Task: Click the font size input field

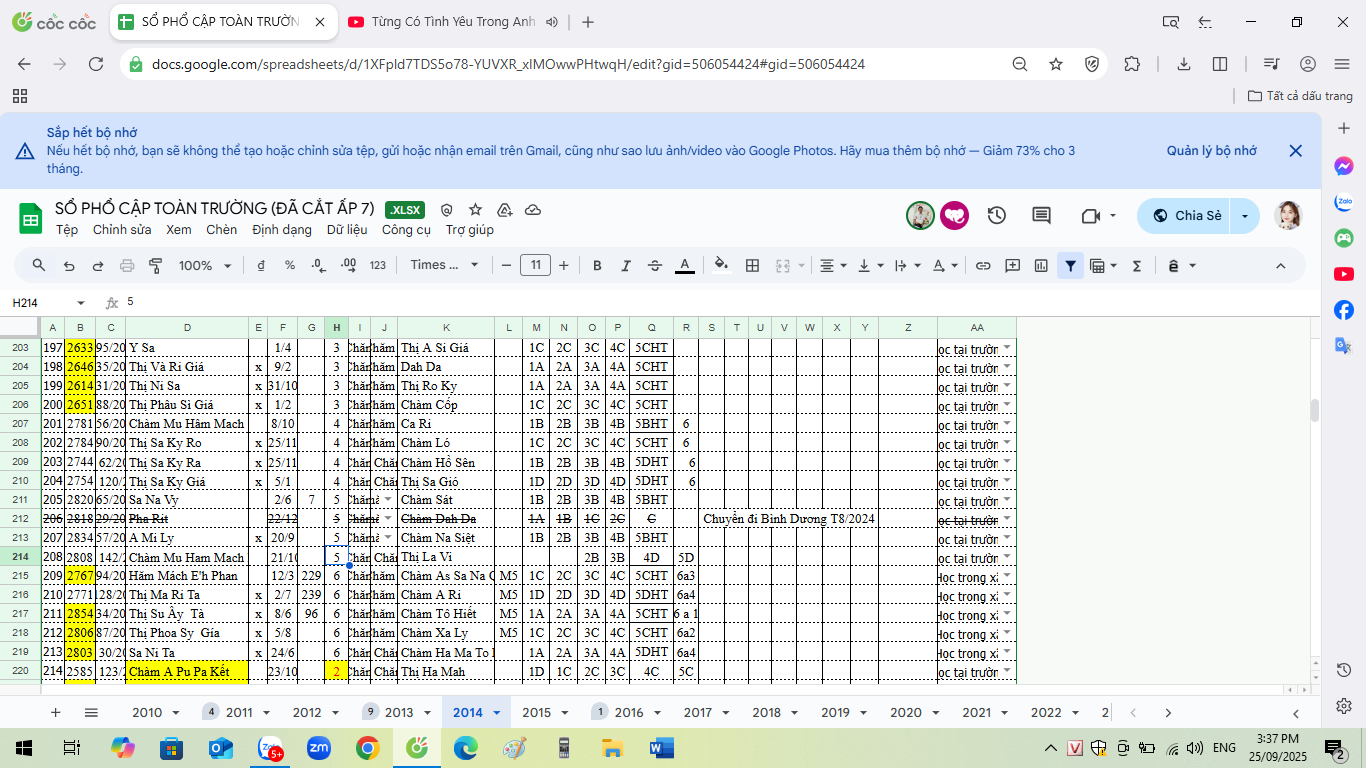Action: 535,265
